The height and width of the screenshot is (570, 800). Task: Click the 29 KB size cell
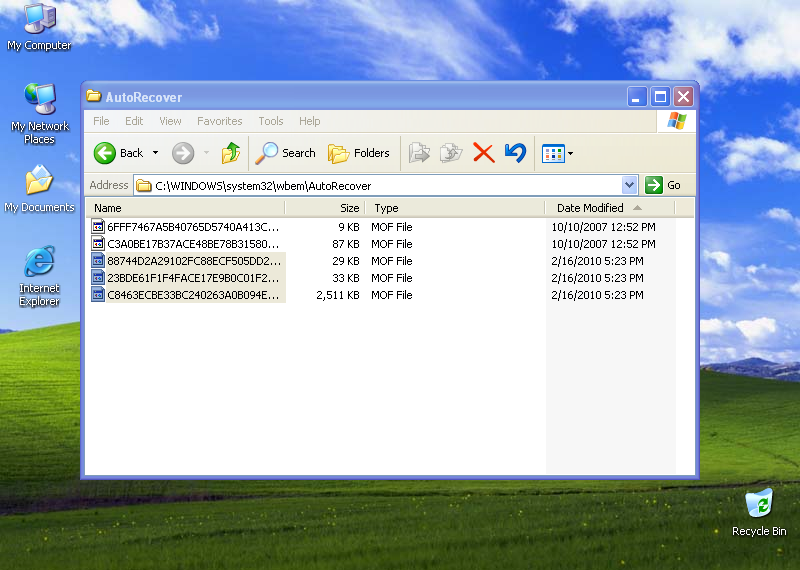[346, 261]
